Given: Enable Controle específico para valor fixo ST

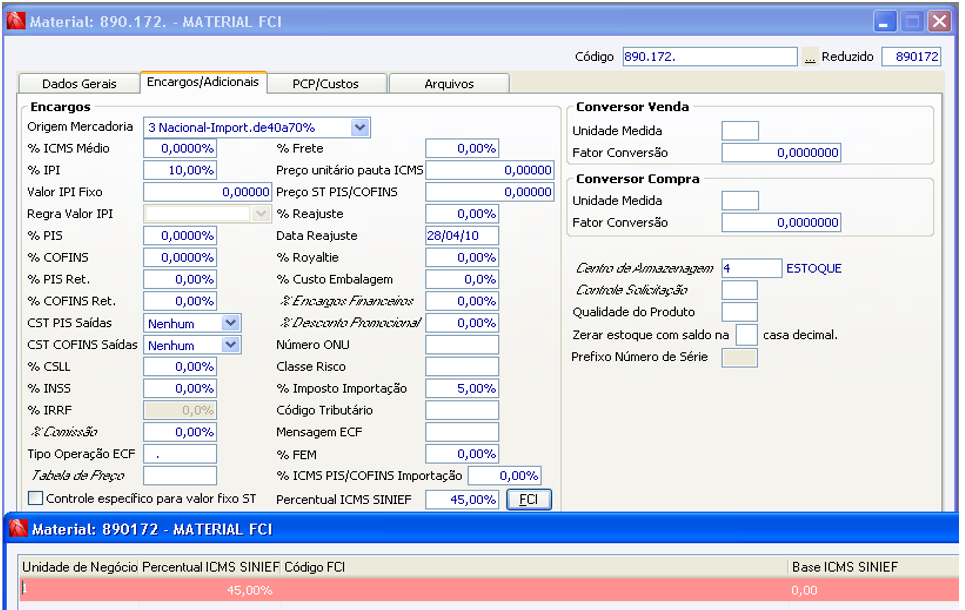Looking at the screenshot, I should tap(36, 498).
